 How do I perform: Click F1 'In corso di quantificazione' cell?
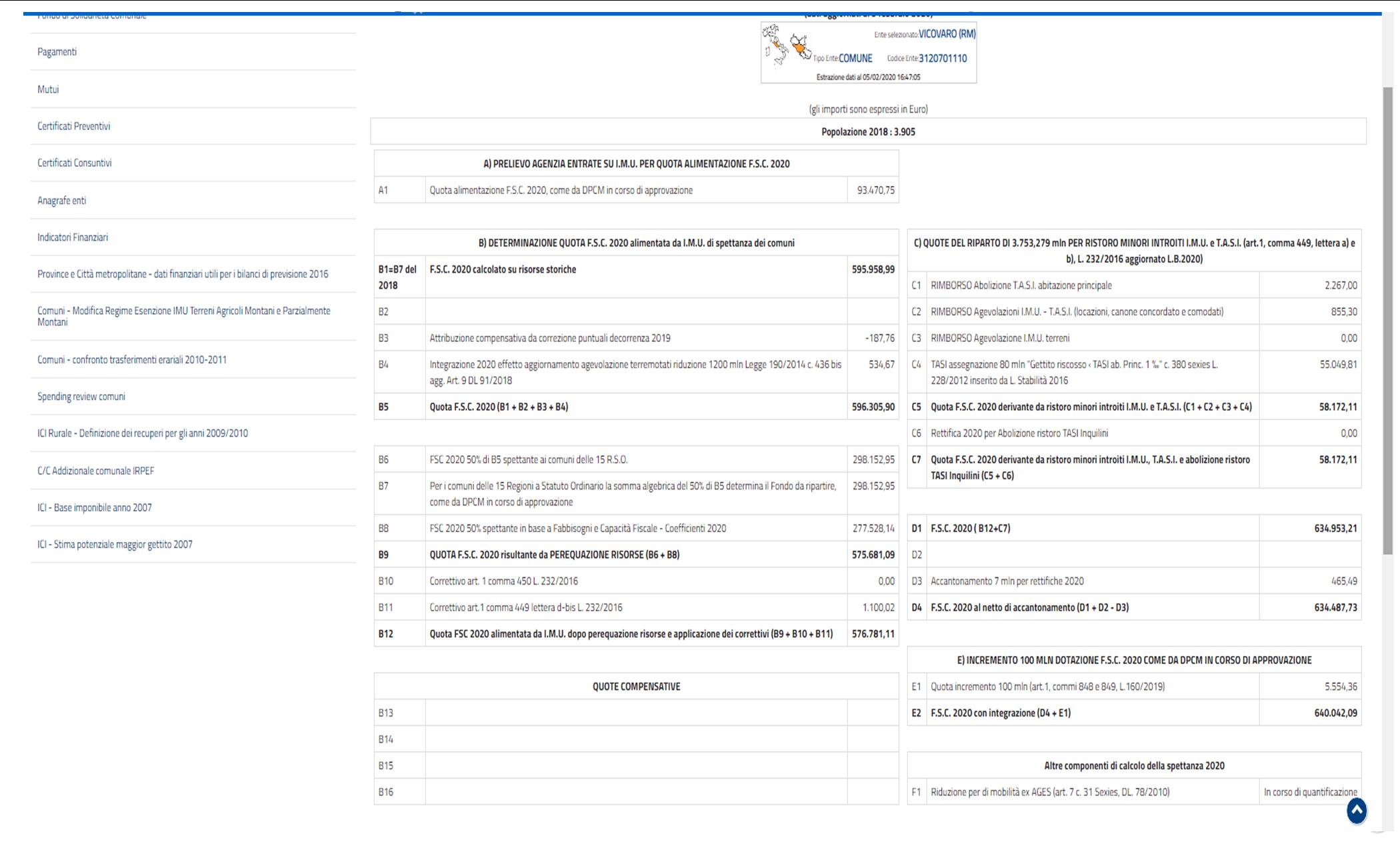(x=1310, y=792)
